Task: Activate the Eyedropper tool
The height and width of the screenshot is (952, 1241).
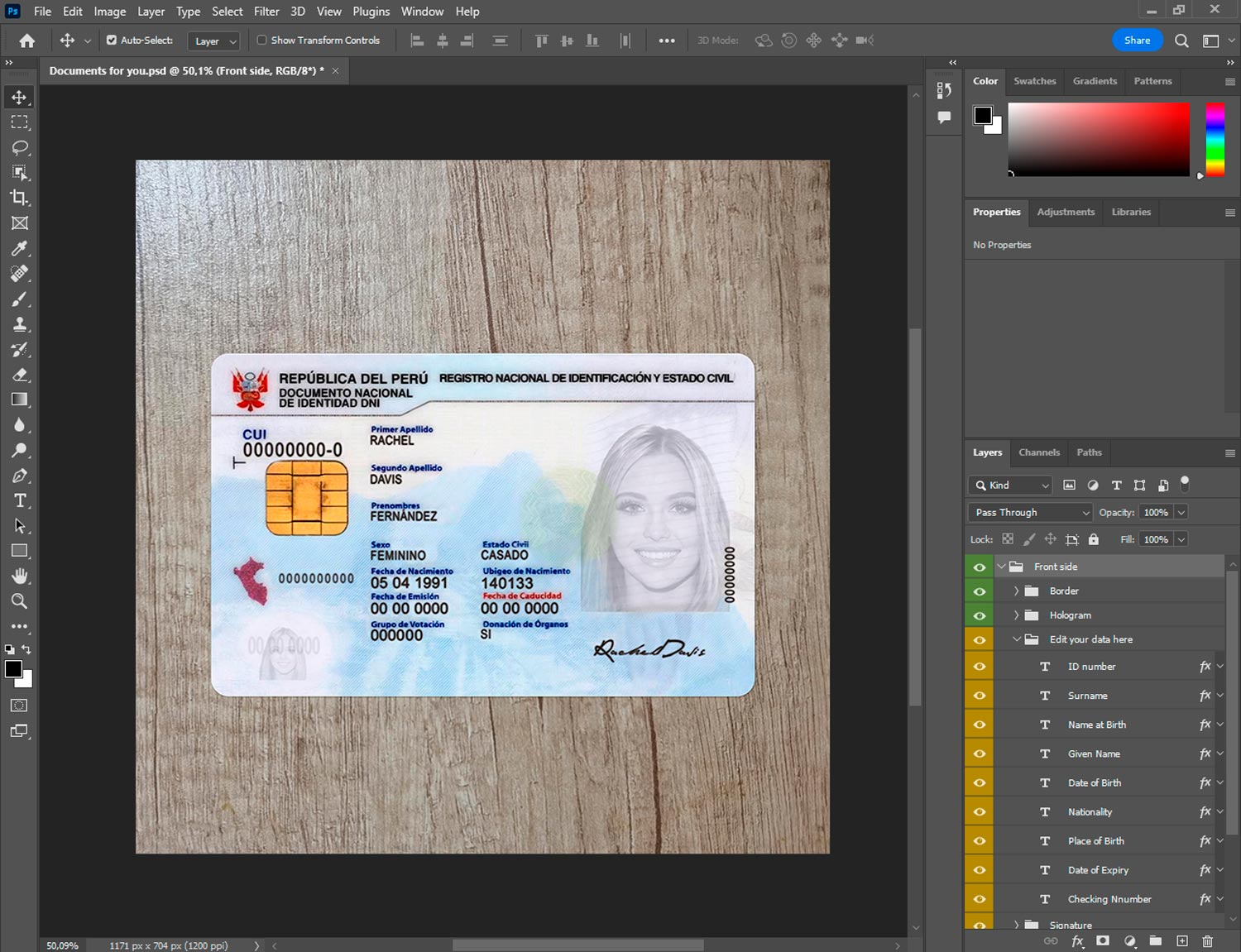Action: (x=19, y=248)
